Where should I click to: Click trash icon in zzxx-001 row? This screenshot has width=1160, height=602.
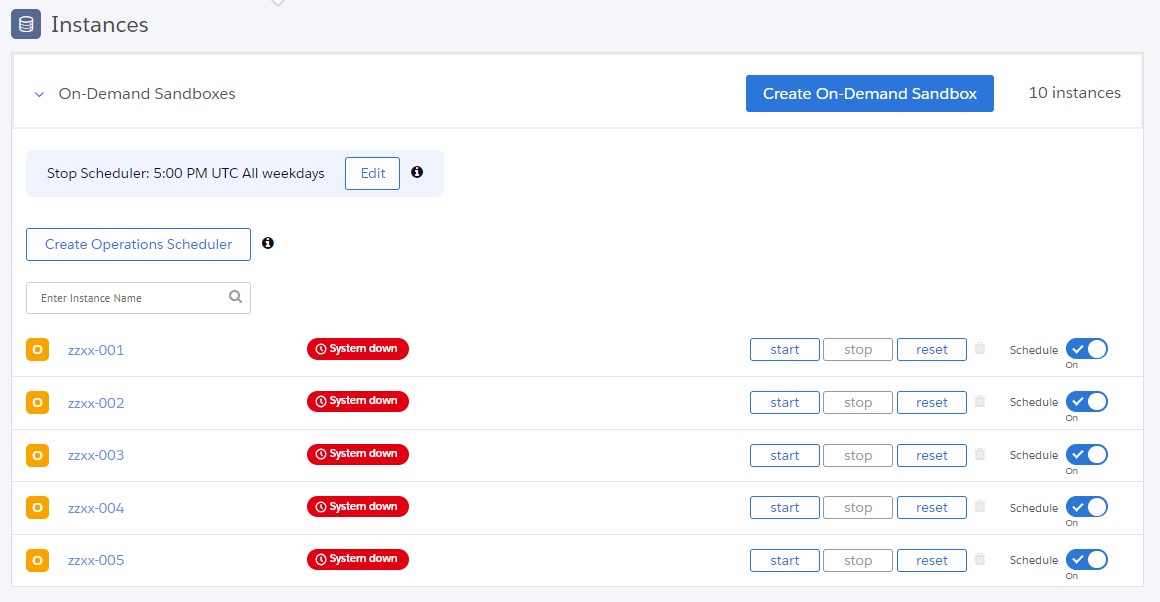coord(979,348)
